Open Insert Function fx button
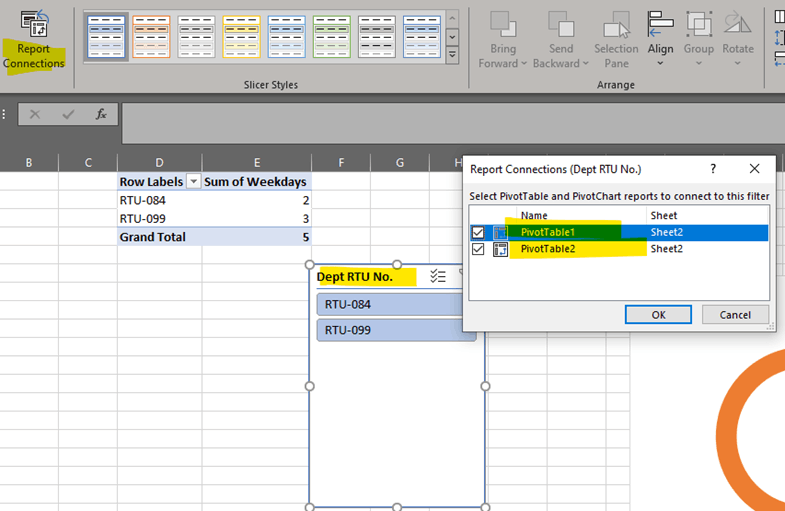Screen dimensions: 785x511 coord(101,114)
